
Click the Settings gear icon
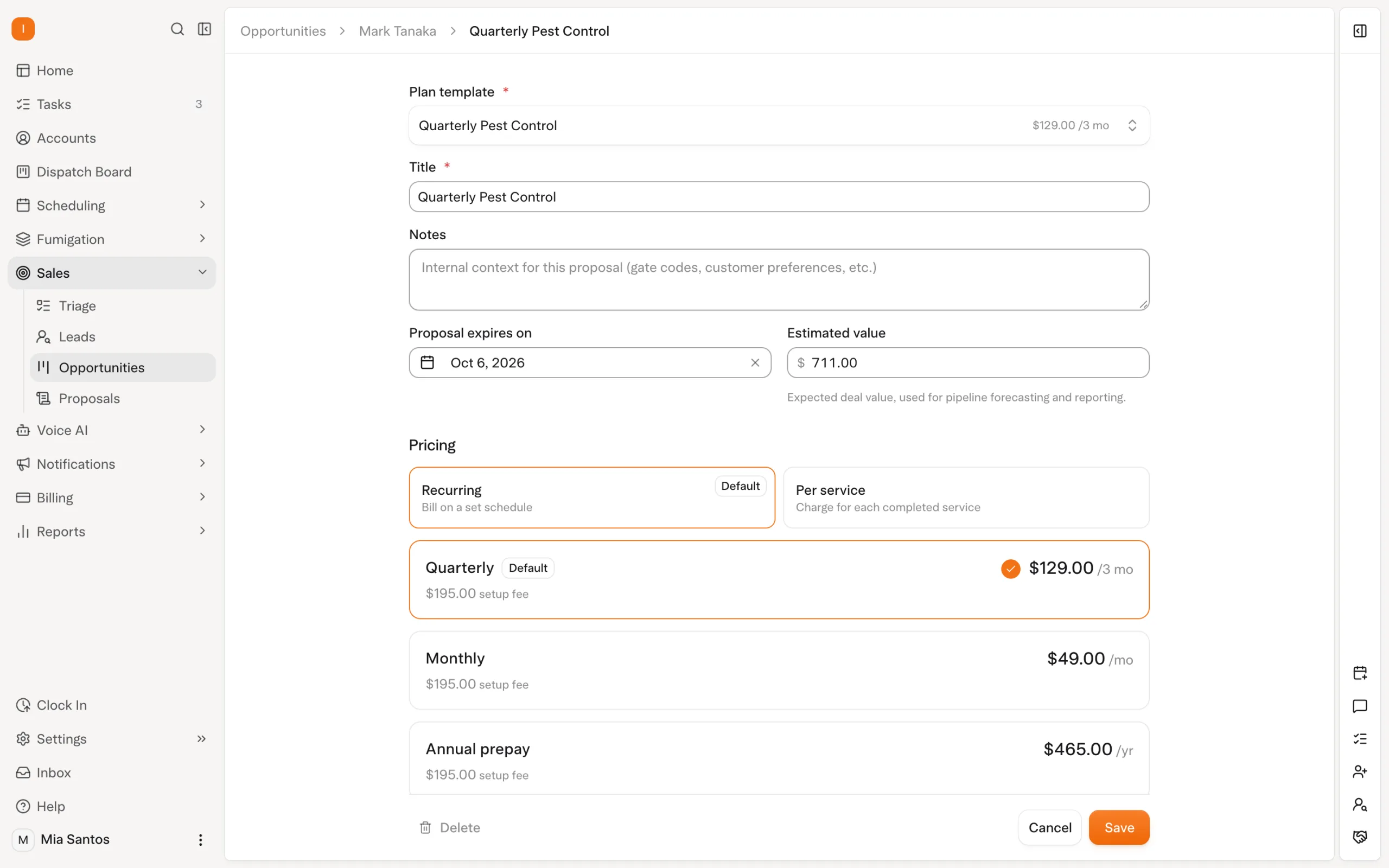23,739
